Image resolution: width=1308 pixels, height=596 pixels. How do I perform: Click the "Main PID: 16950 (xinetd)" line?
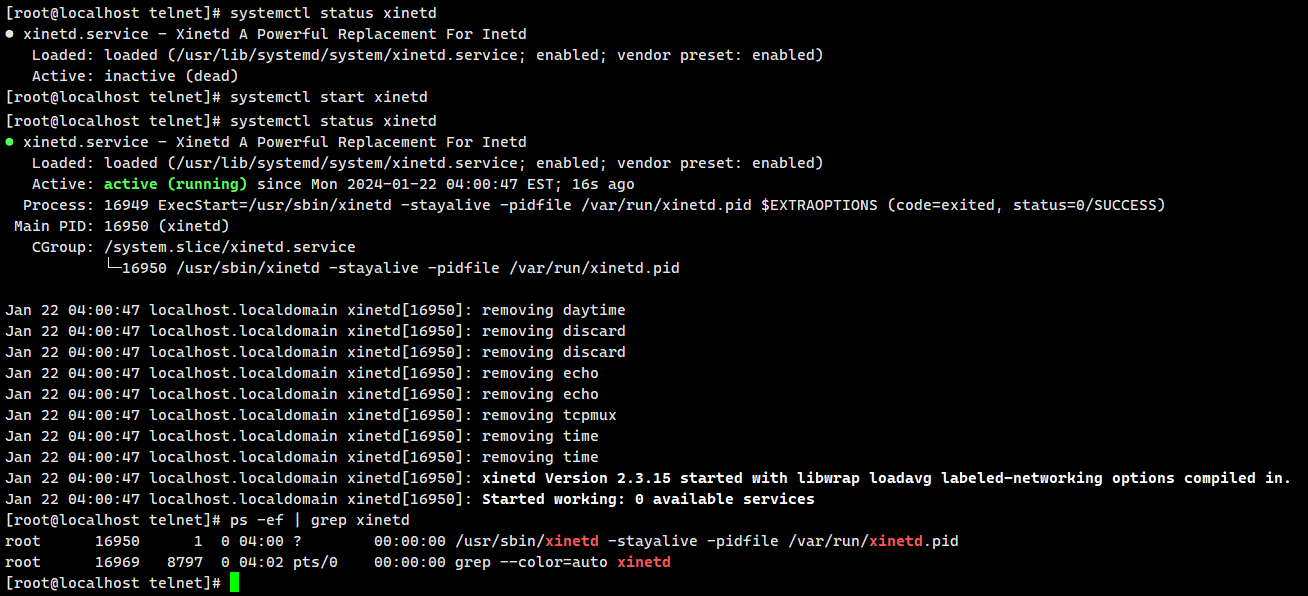[122, 226]
